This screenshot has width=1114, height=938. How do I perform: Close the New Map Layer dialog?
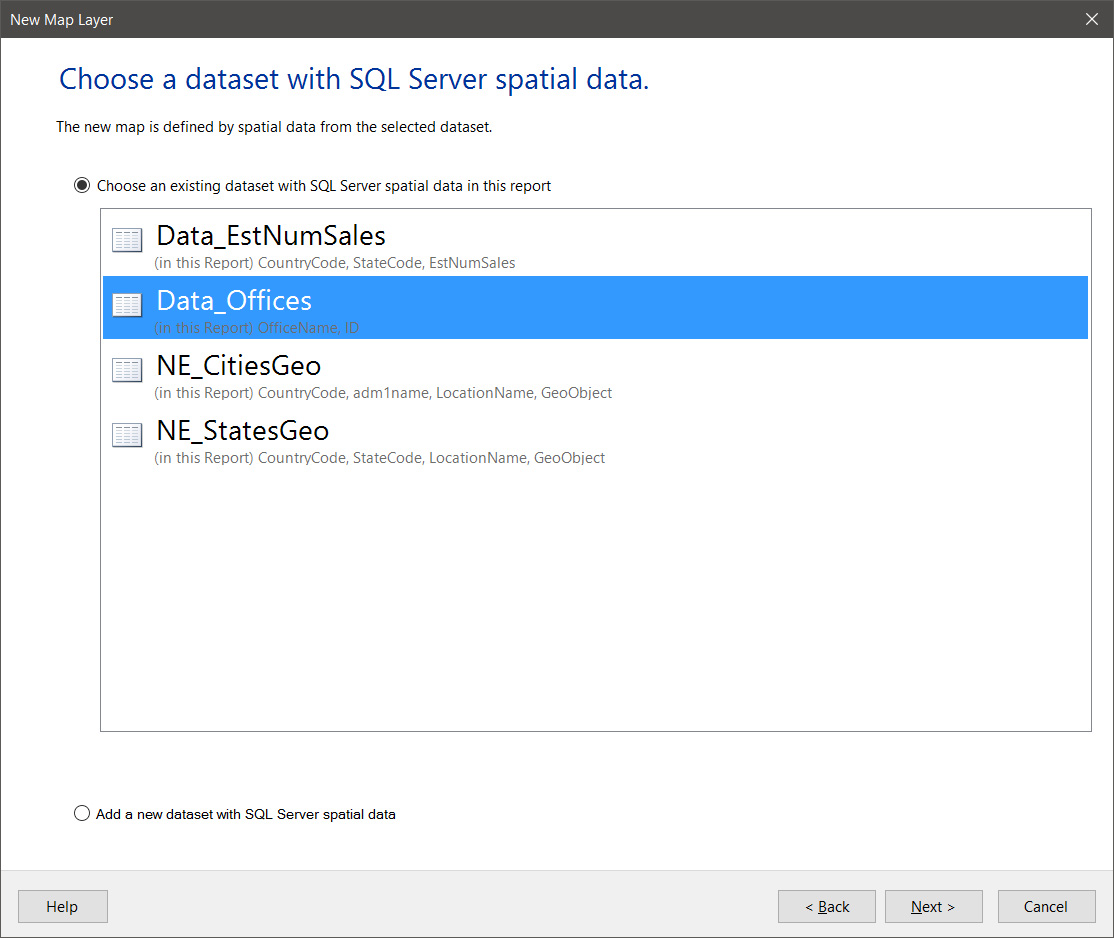pyautogui.click(x=1091, y=19)
